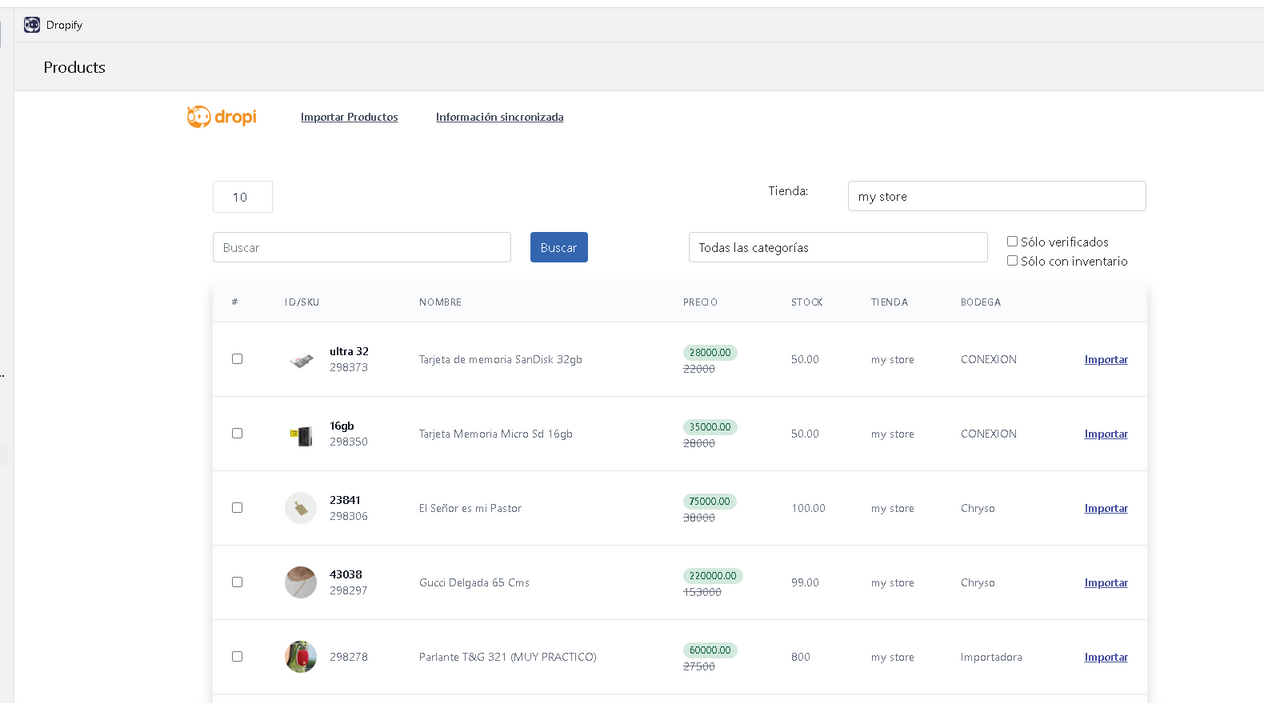Viewport: 1280px width, 720px height.
Task: Click the PRECIO column header
Action: coord(700,302)
